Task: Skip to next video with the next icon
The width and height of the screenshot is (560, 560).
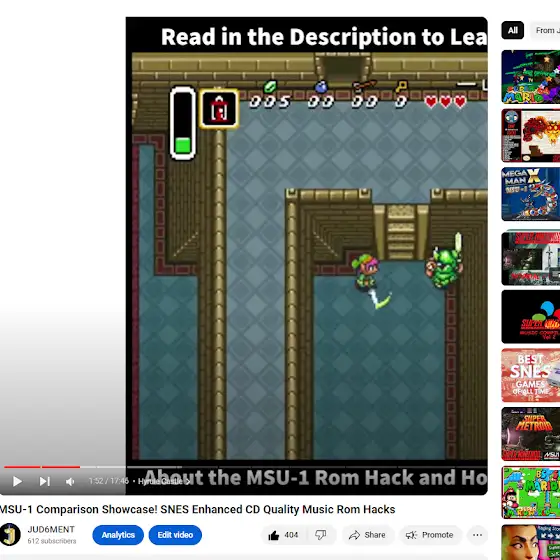Action: click(x=45, y=481)
